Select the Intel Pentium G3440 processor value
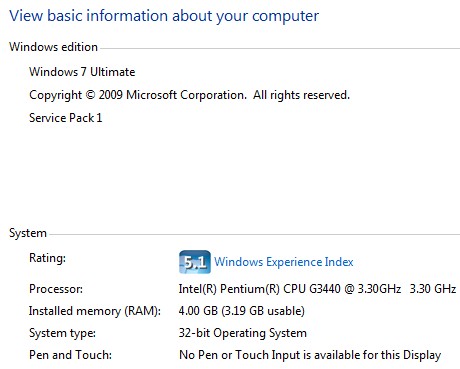 [290, 289]
